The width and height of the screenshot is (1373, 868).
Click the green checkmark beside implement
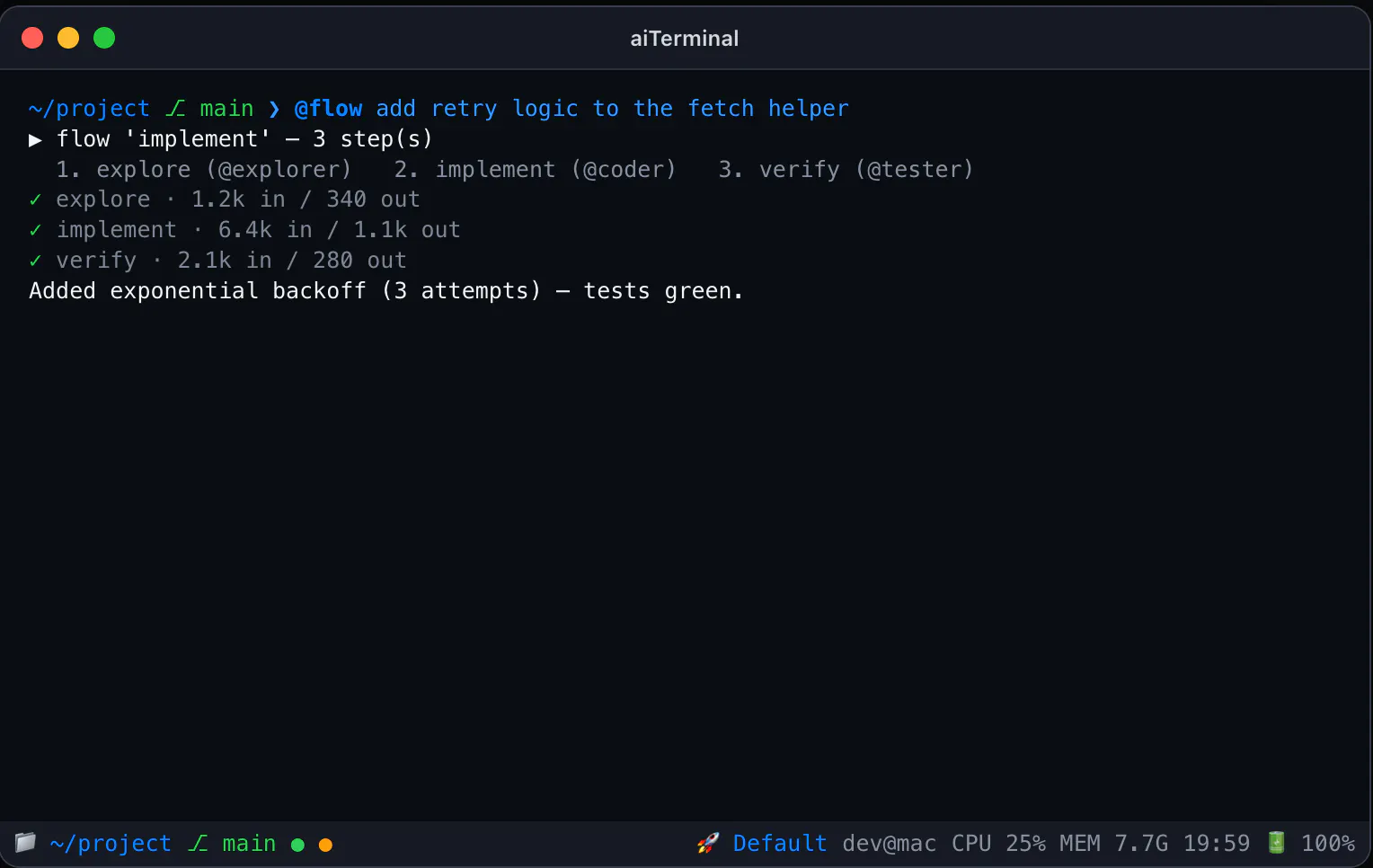[35, 230]
